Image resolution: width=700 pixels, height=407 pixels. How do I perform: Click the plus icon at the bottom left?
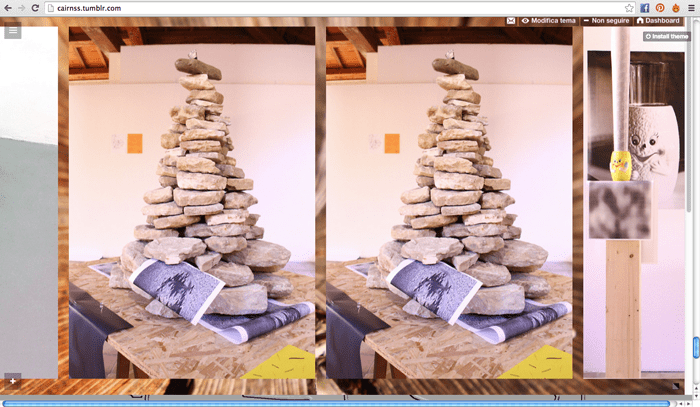pyautogui.click(x=13, y=381)
